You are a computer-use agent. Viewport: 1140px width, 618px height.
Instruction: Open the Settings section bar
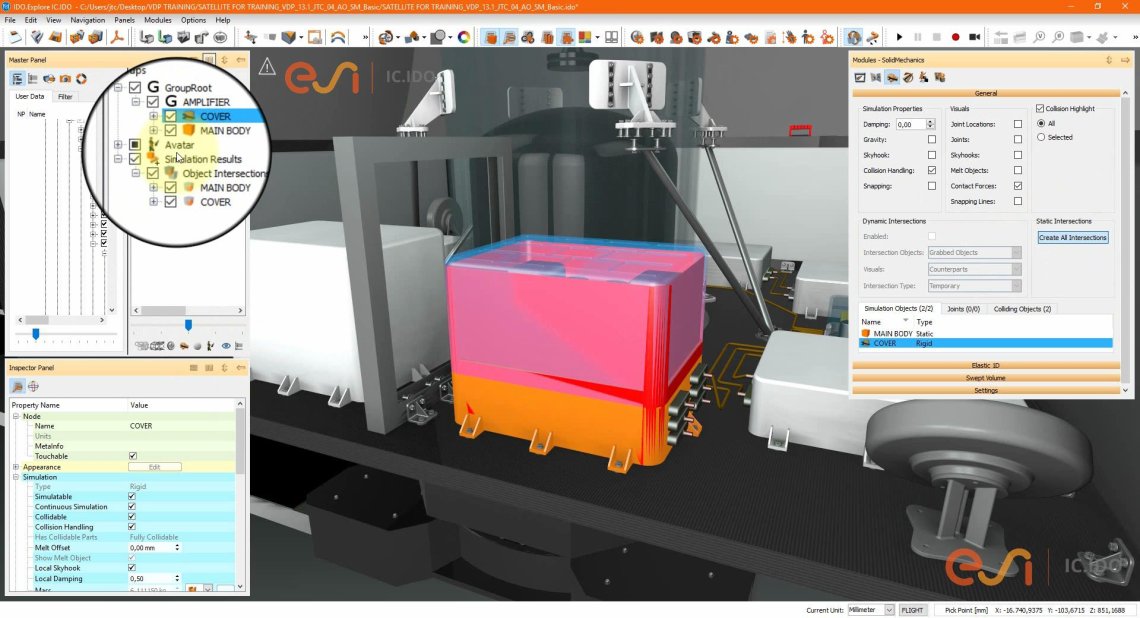pyautogui.click(x=985, y=390)
